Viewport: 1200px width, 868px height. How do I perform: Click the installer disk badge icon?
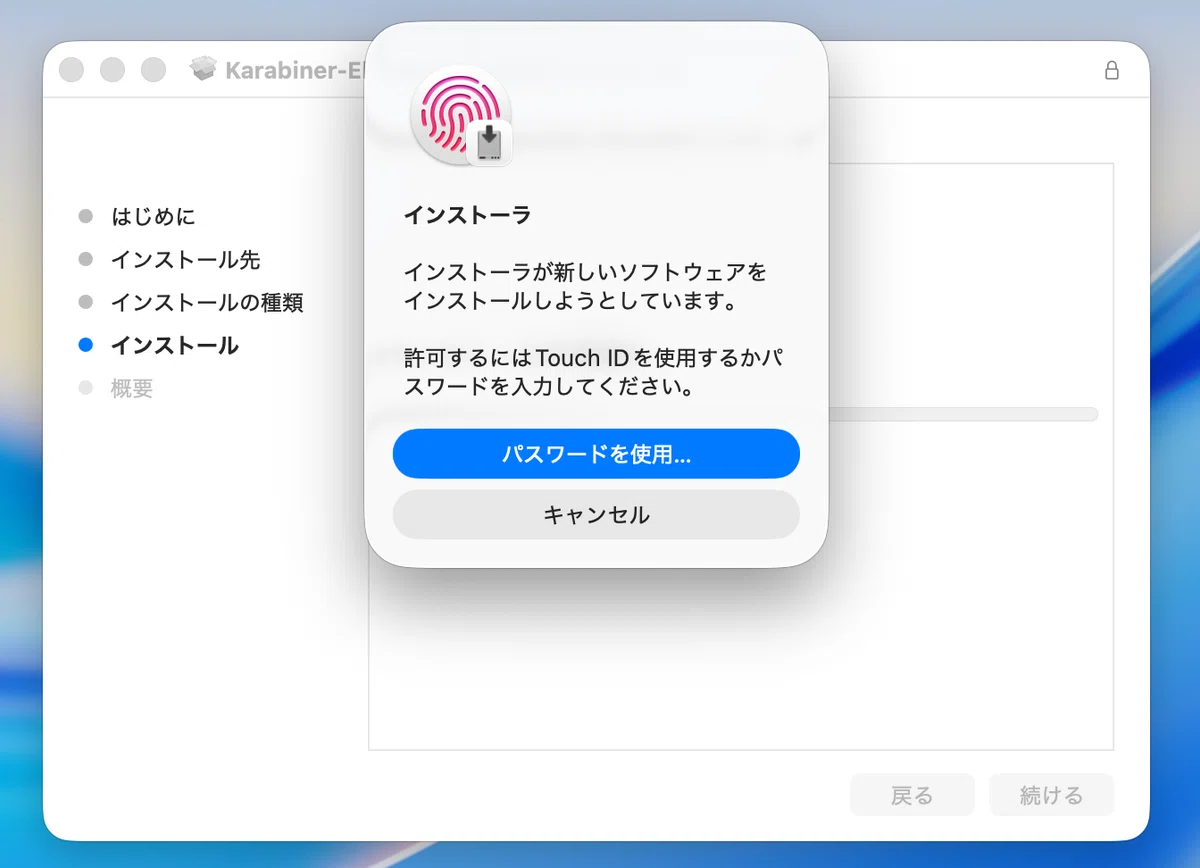489,142
